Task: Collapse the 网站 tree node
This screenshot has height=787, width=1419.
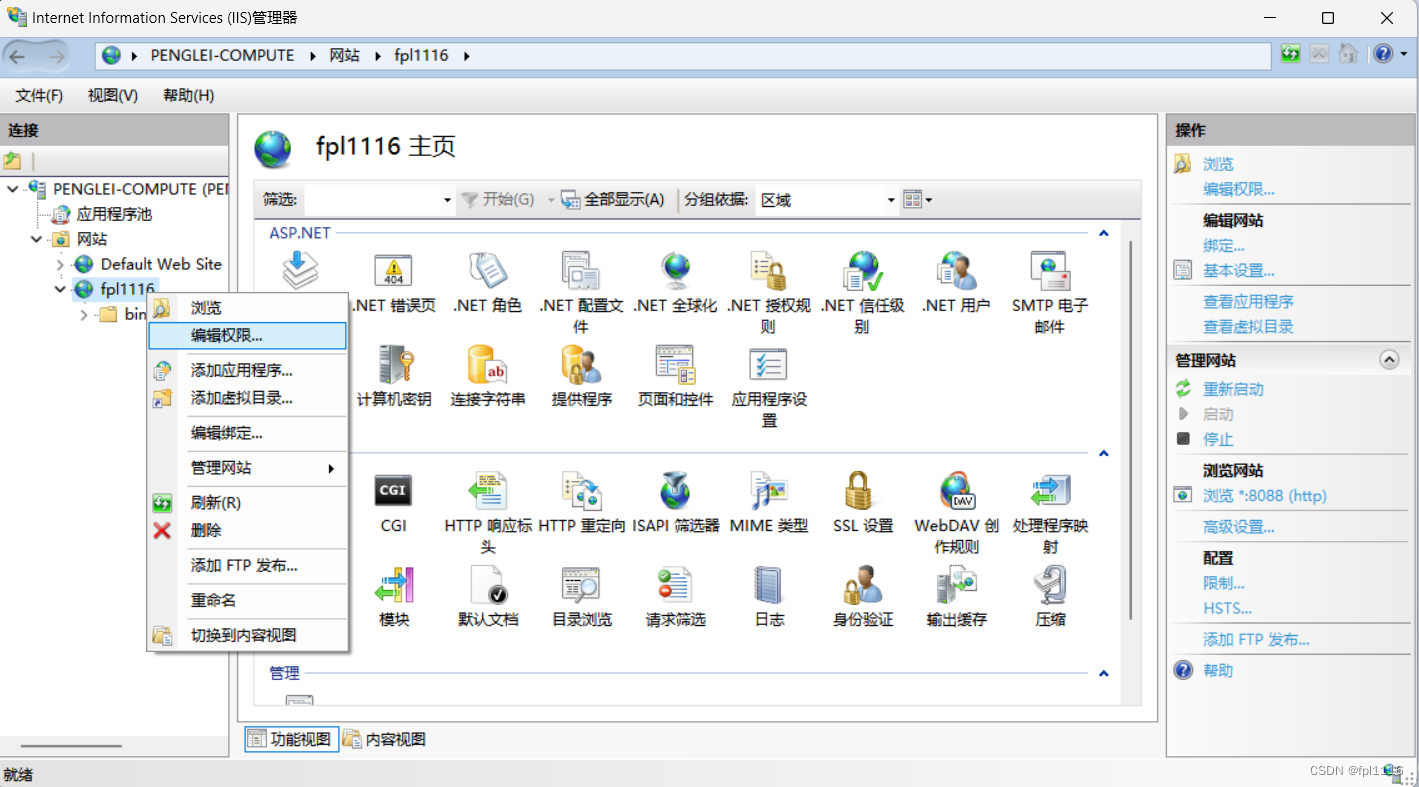Action: click(x=36, y=239)
